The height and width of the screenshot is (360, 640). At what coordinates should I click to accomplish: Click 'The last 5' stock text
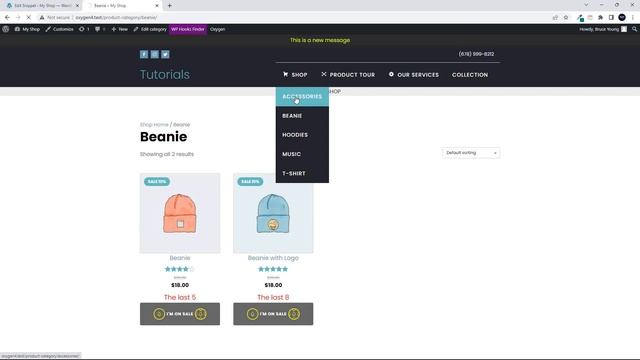tap(180, 297)
